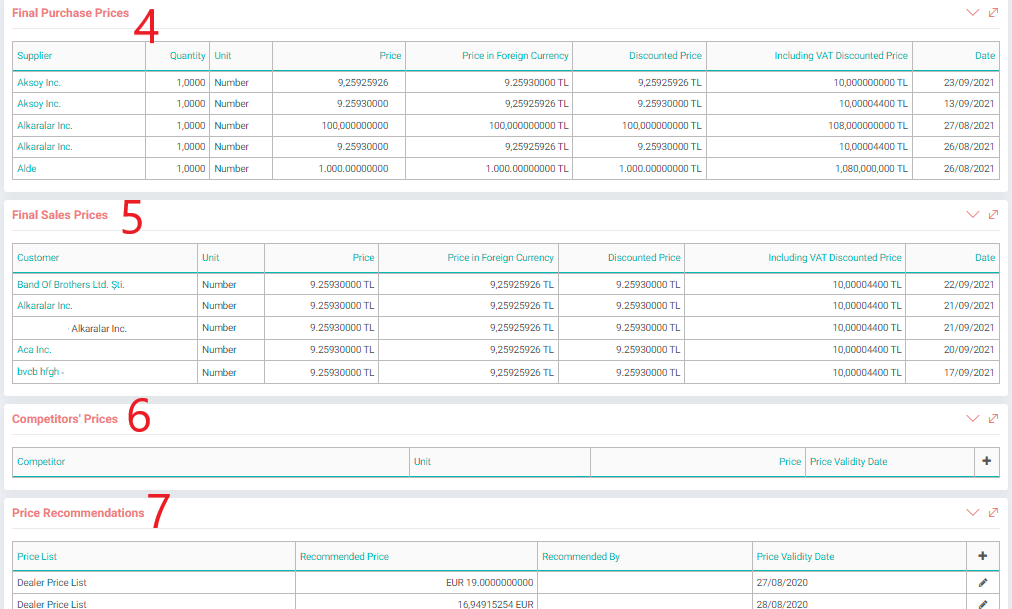Click the 1.000.00000000 purchase price cell

point(339,168)
